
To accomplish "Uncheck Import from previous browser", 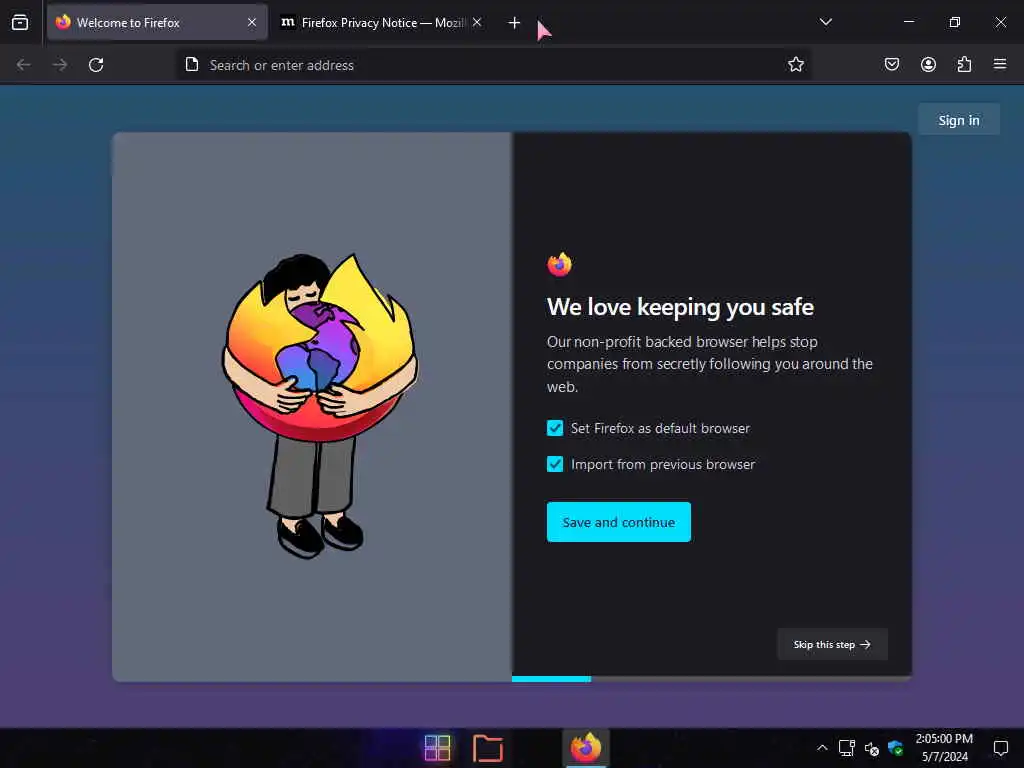I will pos(554,464).
